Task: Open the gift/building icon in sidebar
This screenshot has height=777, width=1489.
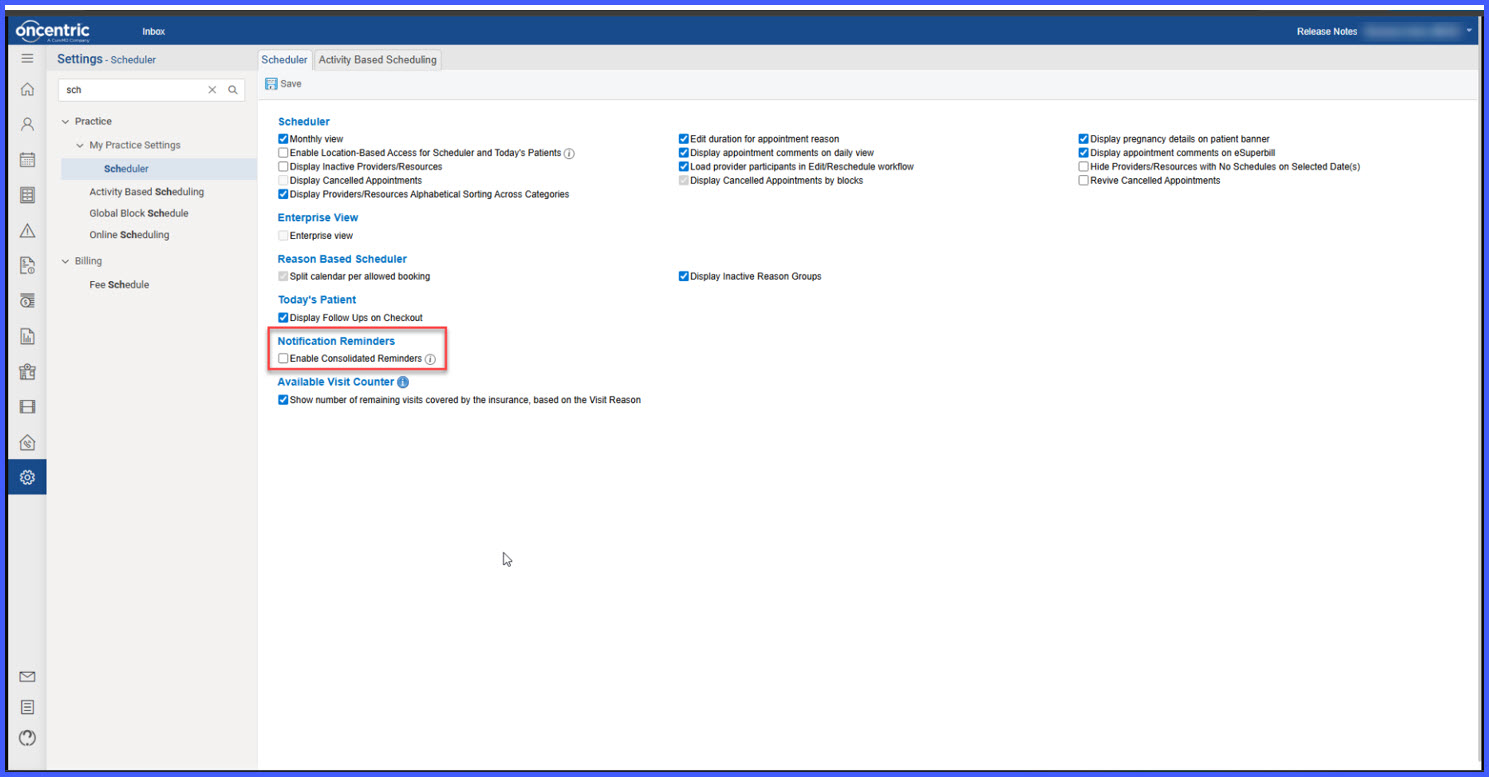Action: pyautogui.click(x=27, y=372)
